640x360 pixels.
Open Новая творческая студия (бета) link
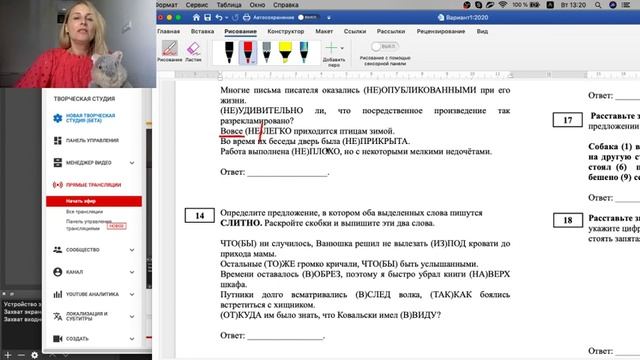tap(91, 118)
